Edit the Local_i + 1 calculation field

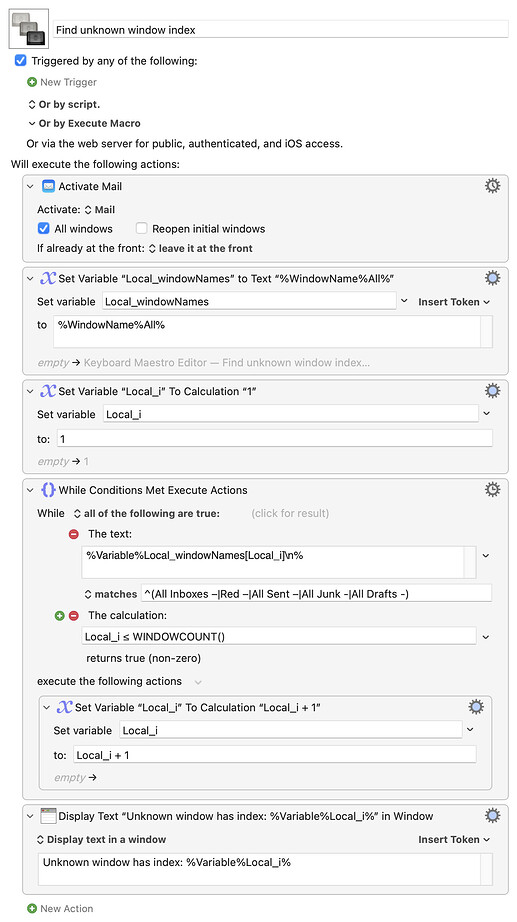(x=275, y=755)
